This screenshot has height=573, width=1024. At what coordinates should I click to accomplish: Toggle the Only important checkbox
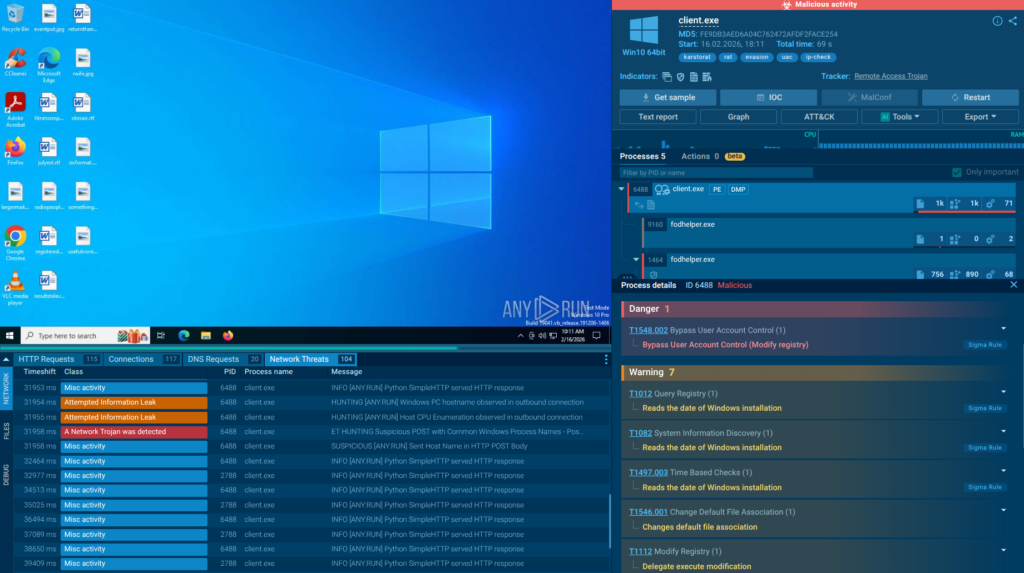(957, 172)
